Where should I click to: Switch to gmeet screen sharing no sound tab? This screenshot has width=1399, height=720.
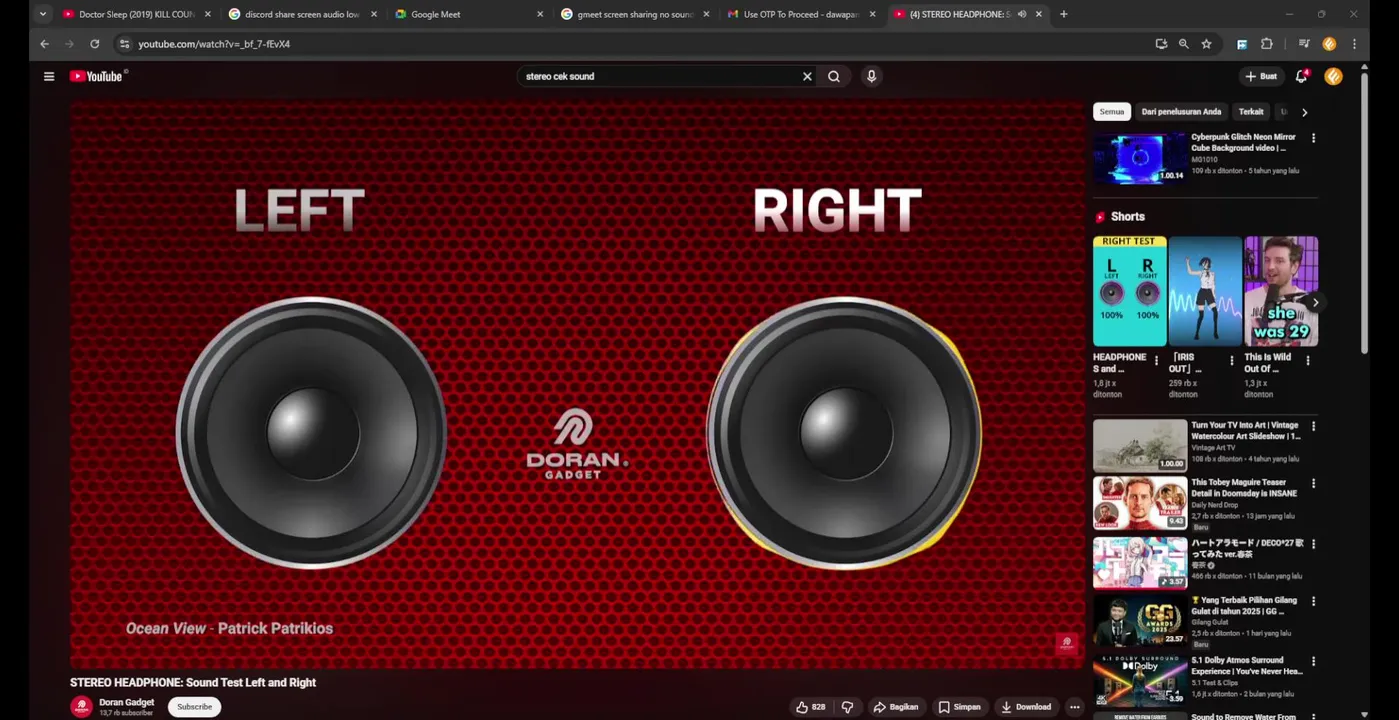(x=633, y=14)
